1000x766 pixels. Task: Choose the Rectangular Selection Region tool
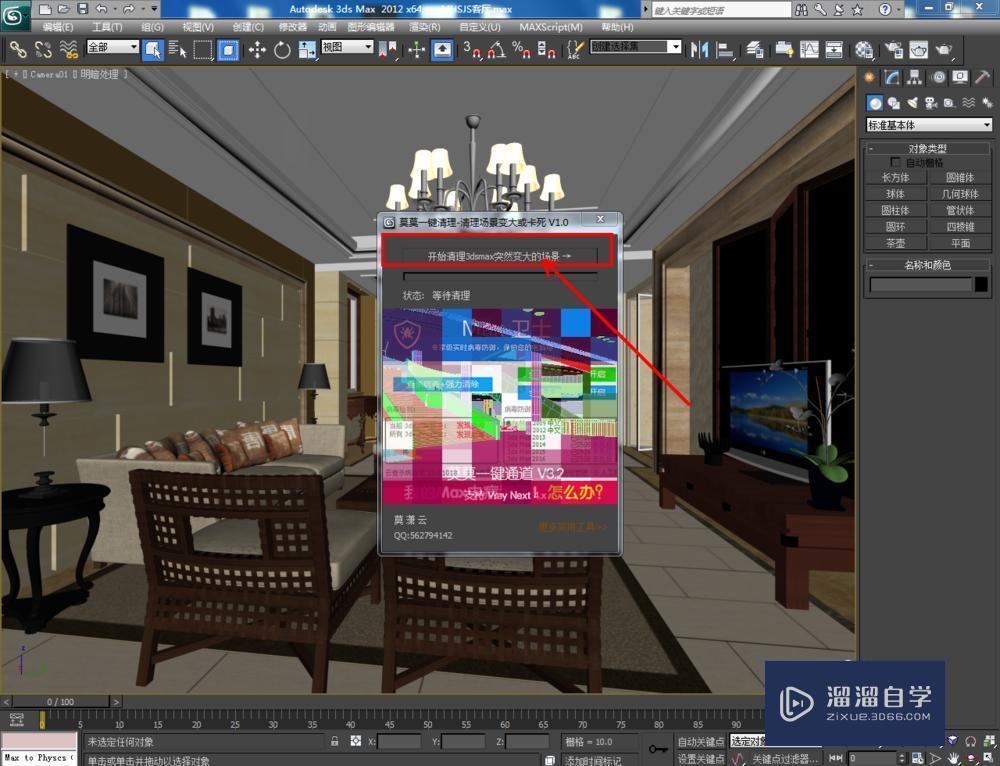point(203,49)
